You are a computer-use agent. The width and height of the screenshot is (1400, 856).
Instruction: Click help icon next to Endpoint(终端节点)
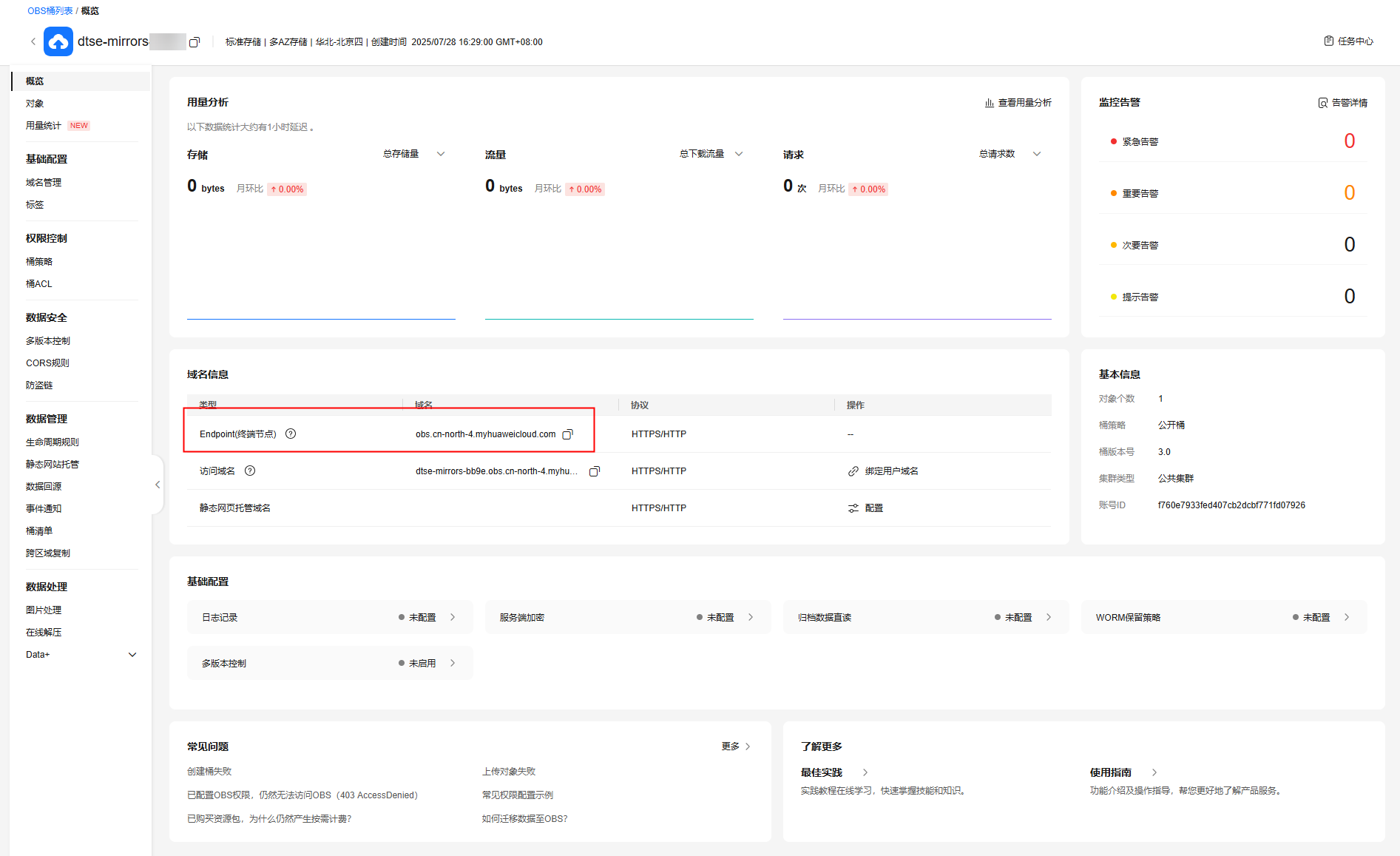[291, 434]
